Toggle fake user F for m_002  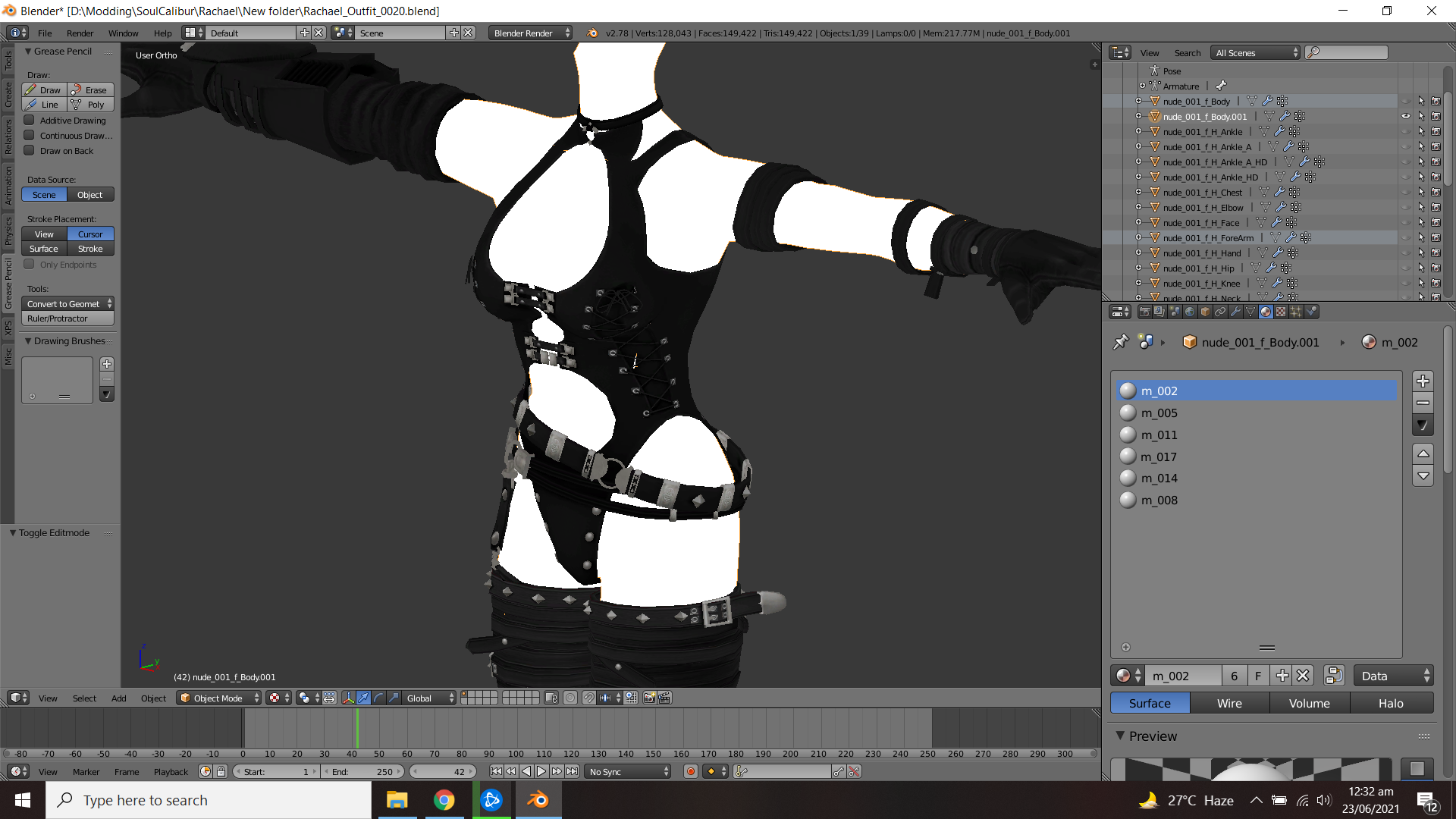(1258, 676)
